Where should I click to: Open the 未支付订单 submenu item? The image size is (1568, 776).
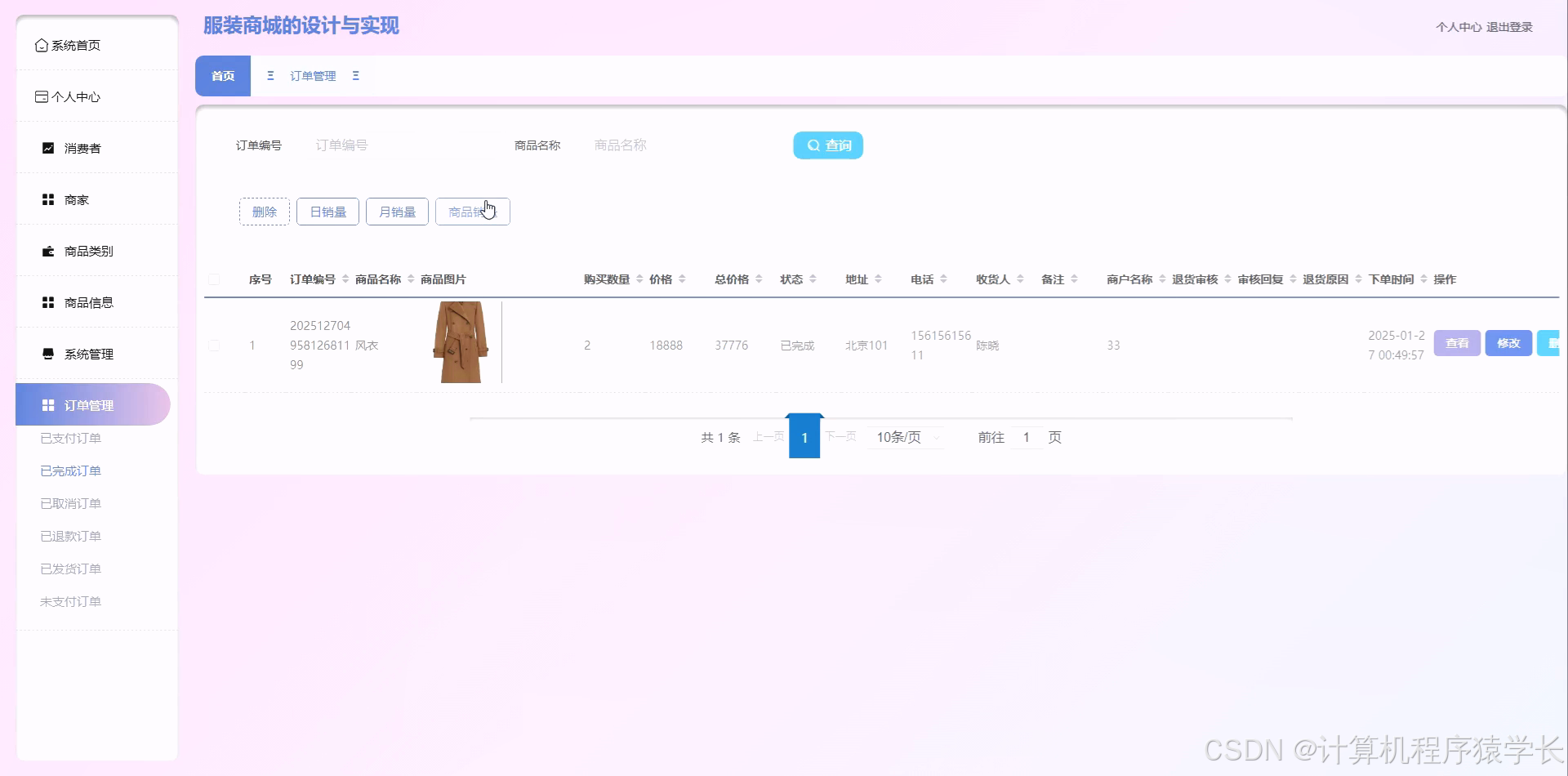[x=71, y=602]
